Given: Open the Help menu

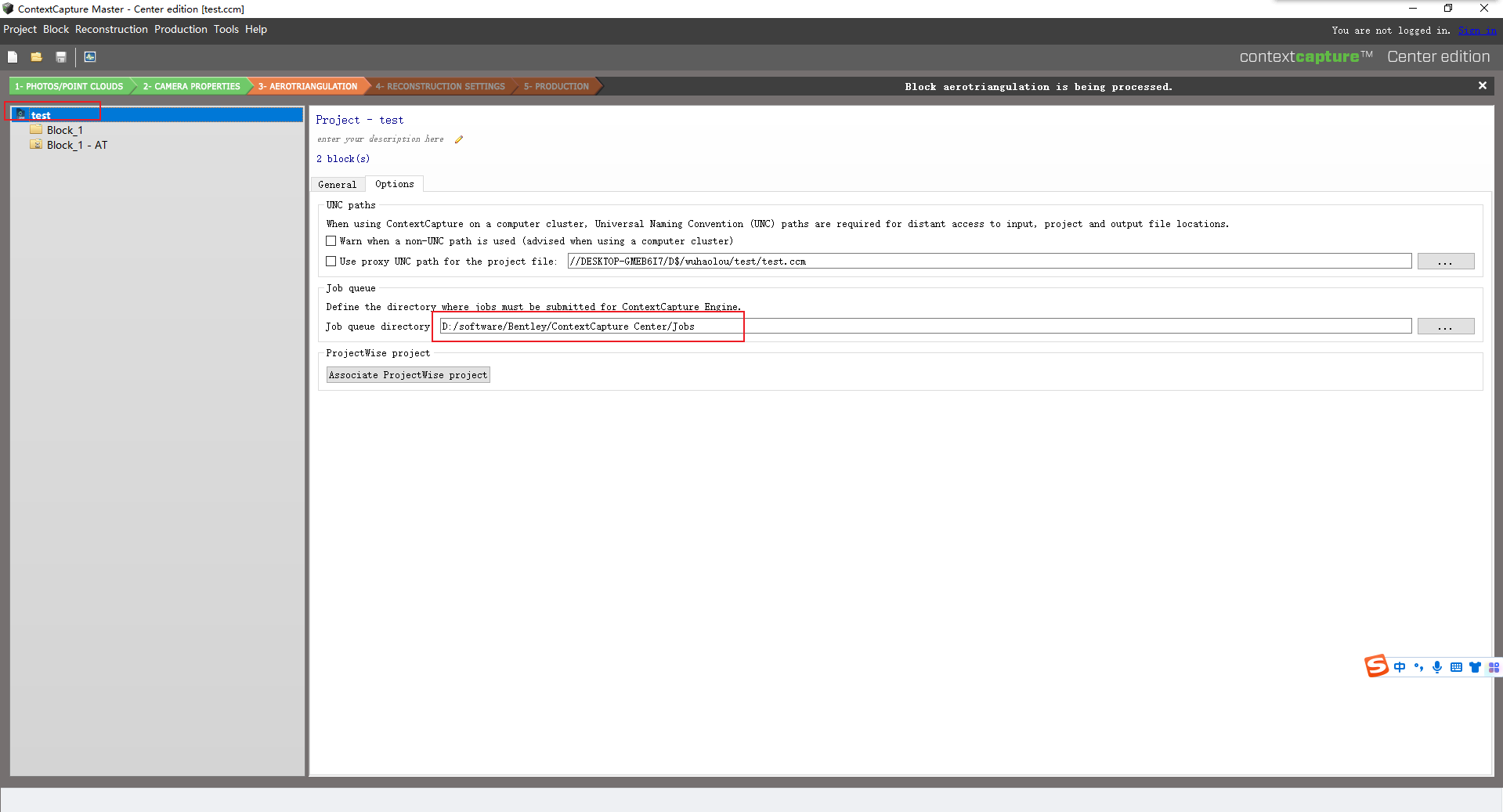Looking at the screenshot, I should (256, 30).
